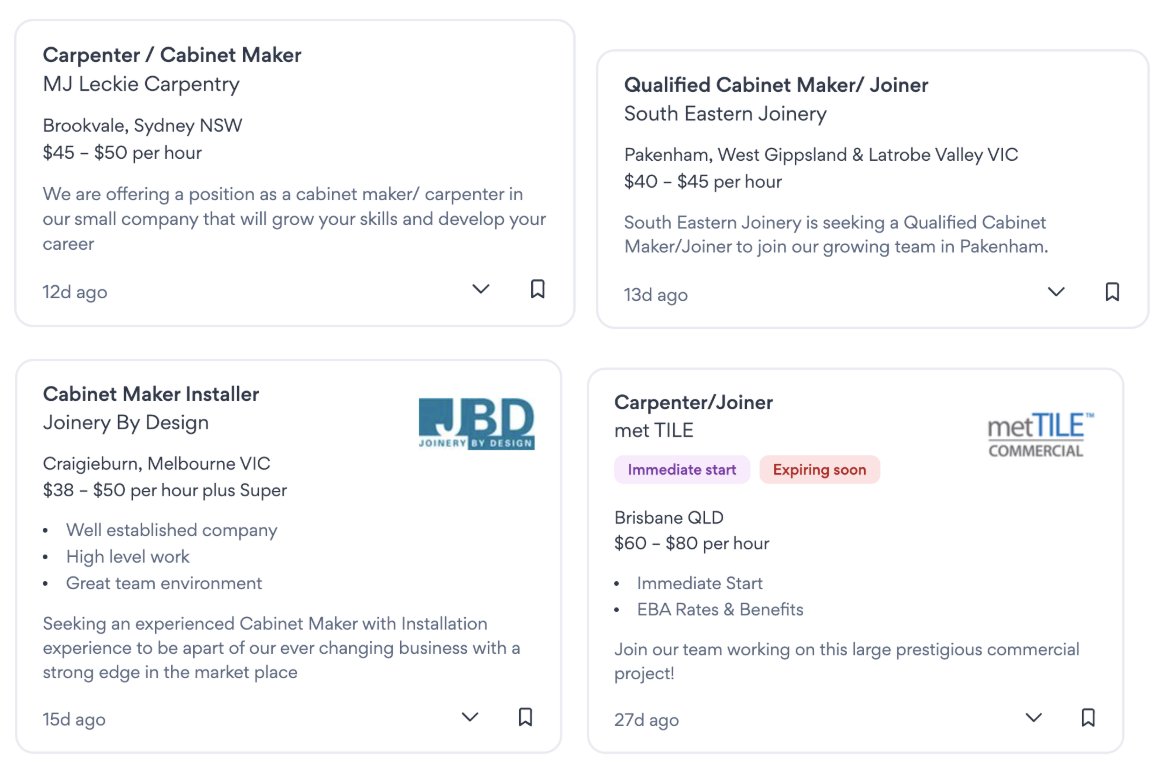The image size is (1166, 774).
Task: Expand the South Eastern Joinery job details
Action: pyautogui.click(x=1056, y=292)
